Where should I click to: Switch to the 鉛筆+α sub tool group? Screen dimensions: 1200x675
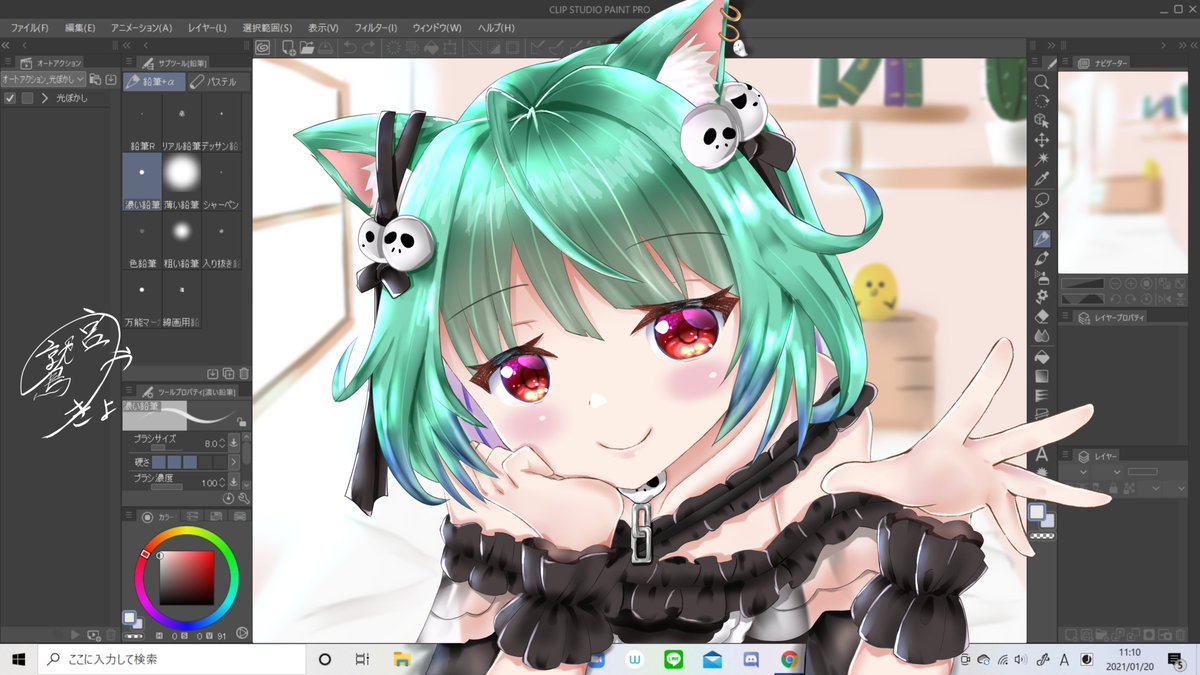tap(155, 81)
